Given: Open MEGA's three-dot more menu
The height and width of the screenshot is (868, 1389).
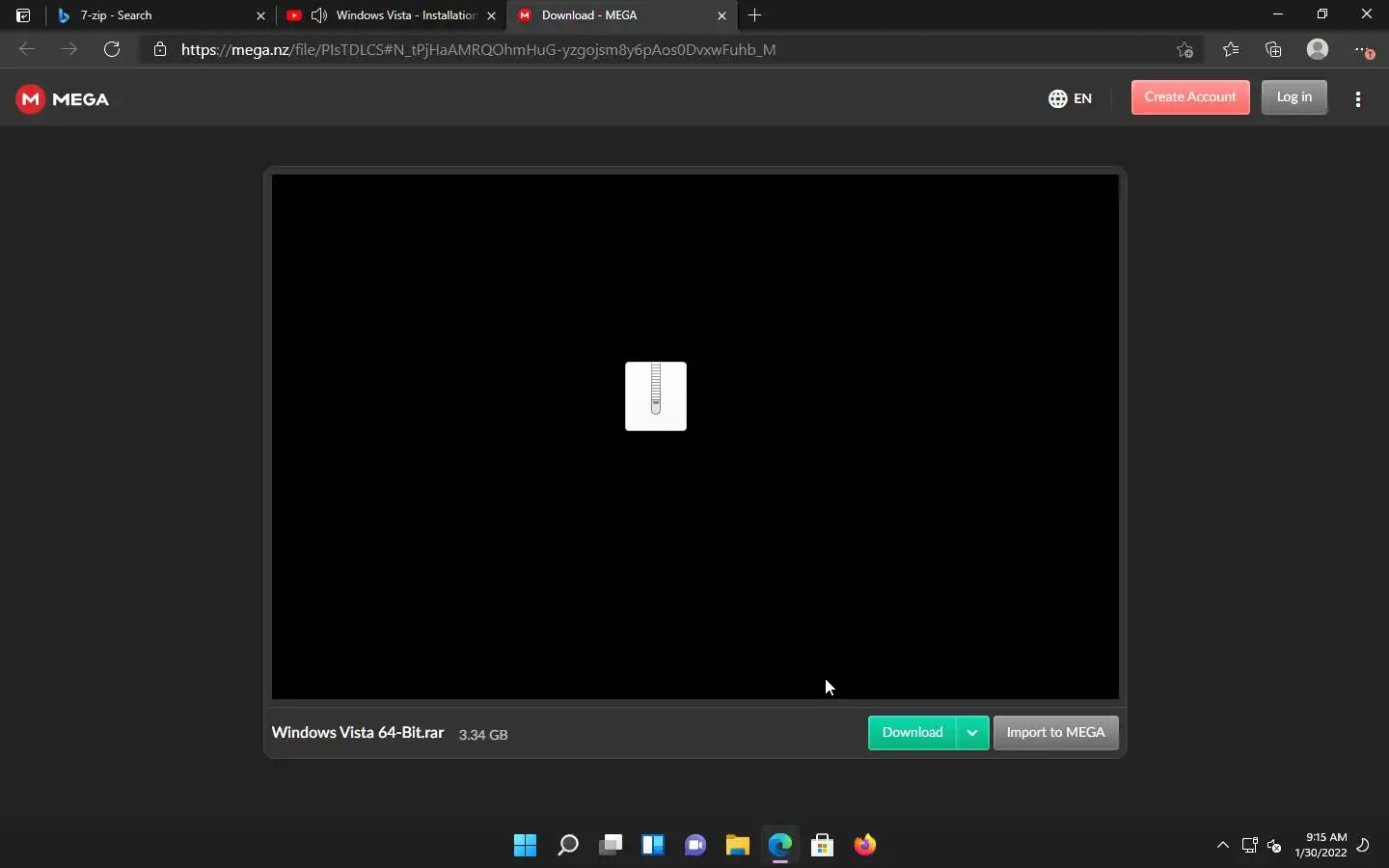Looking at the screenshot, I should tap(1358, 99).
